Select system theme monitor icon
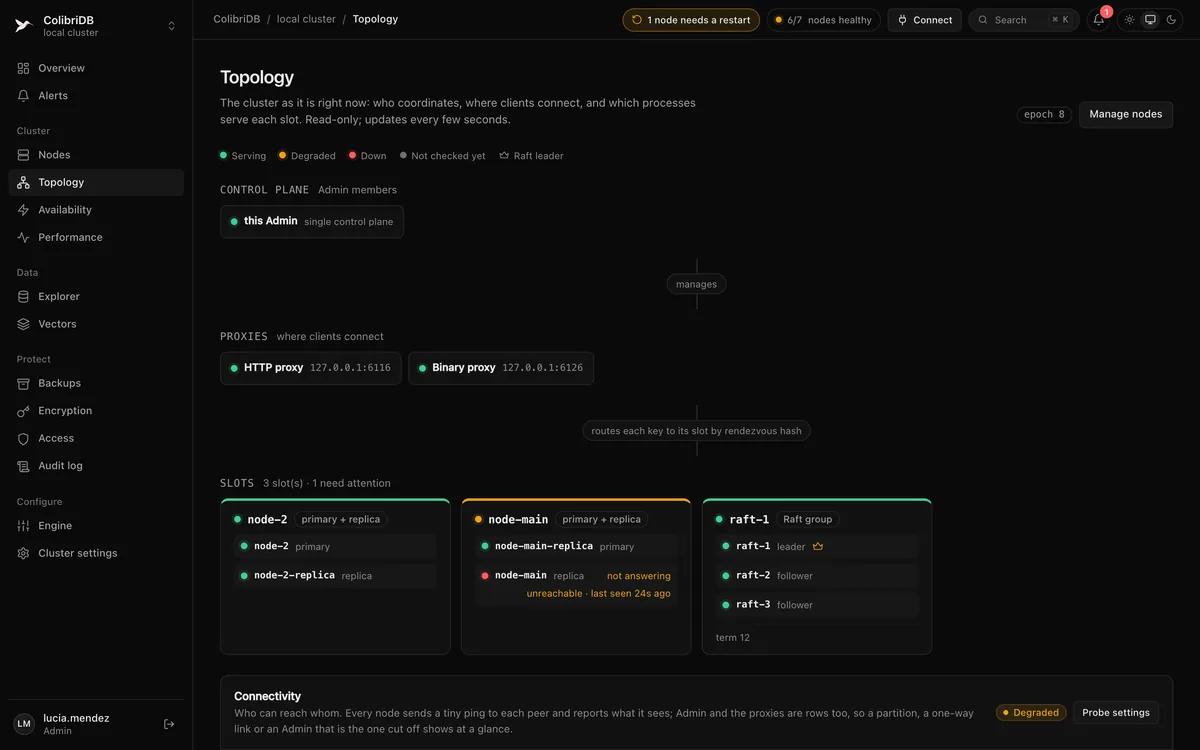This screenshot has height=750, width=1200. (1151, 20)
